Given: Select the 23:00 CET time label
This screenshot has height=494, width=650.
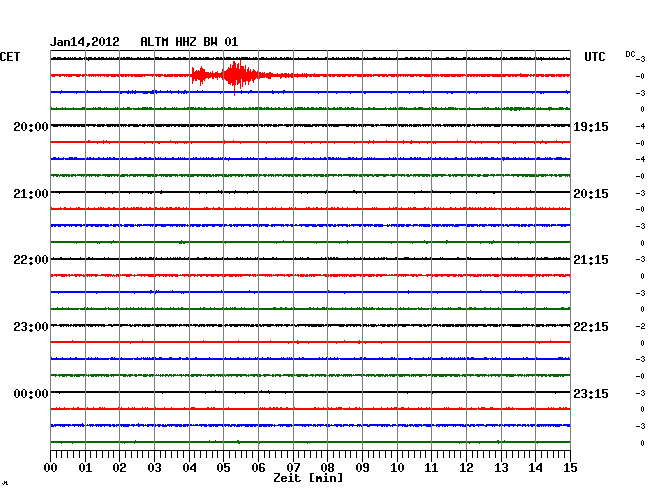Looking at the screenshot, I should point(31,327).
